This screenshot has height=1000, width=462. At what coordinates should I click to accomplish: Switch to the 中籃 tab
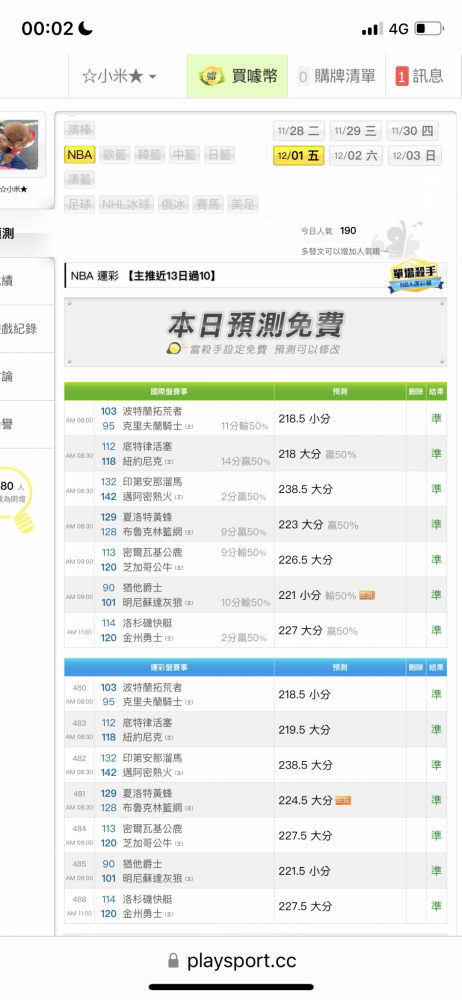point(184,154)
